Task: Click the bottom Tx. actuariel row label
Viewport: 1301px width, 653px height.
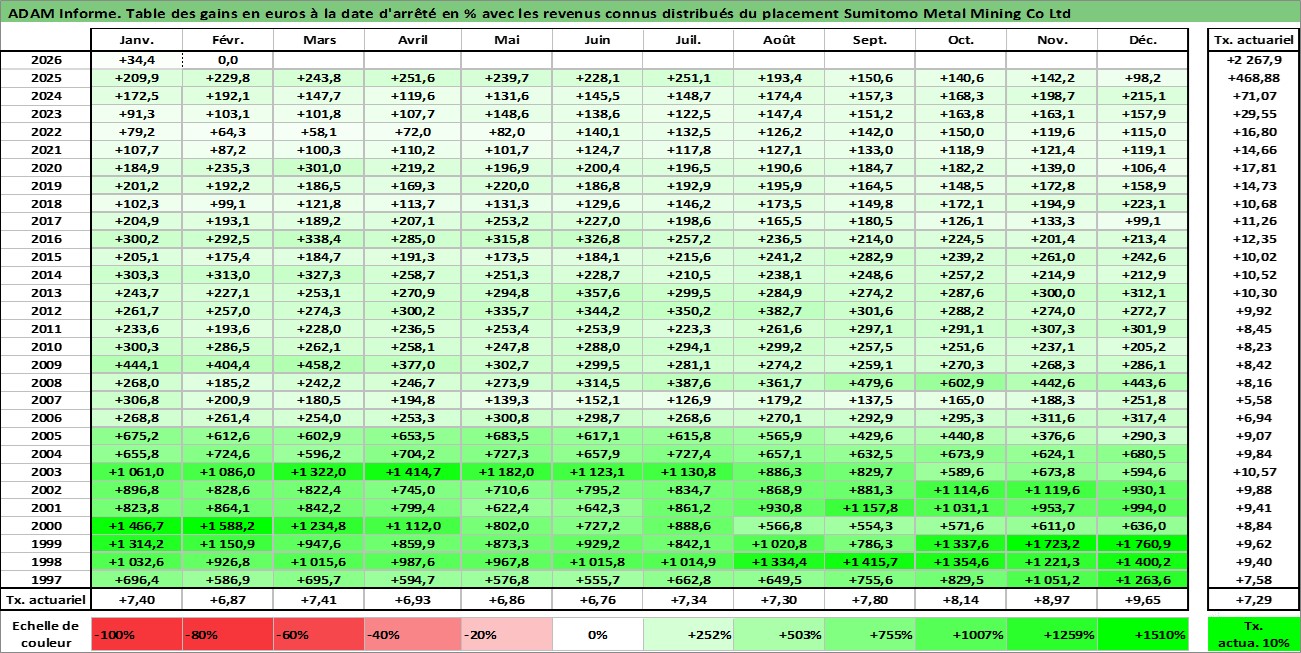Action: point(46,600)
